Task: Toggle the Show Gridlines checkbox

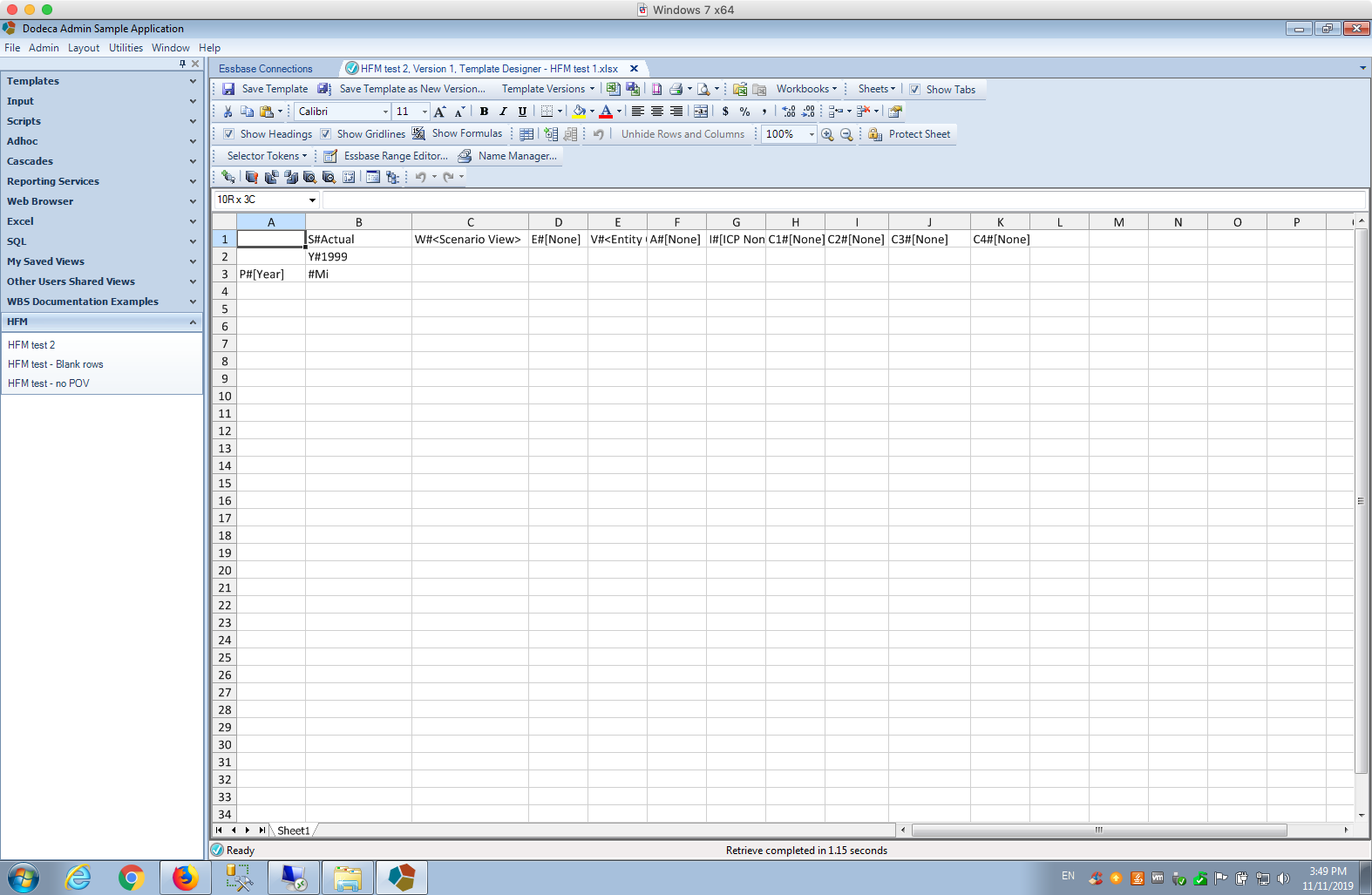Action: [325, 134]
